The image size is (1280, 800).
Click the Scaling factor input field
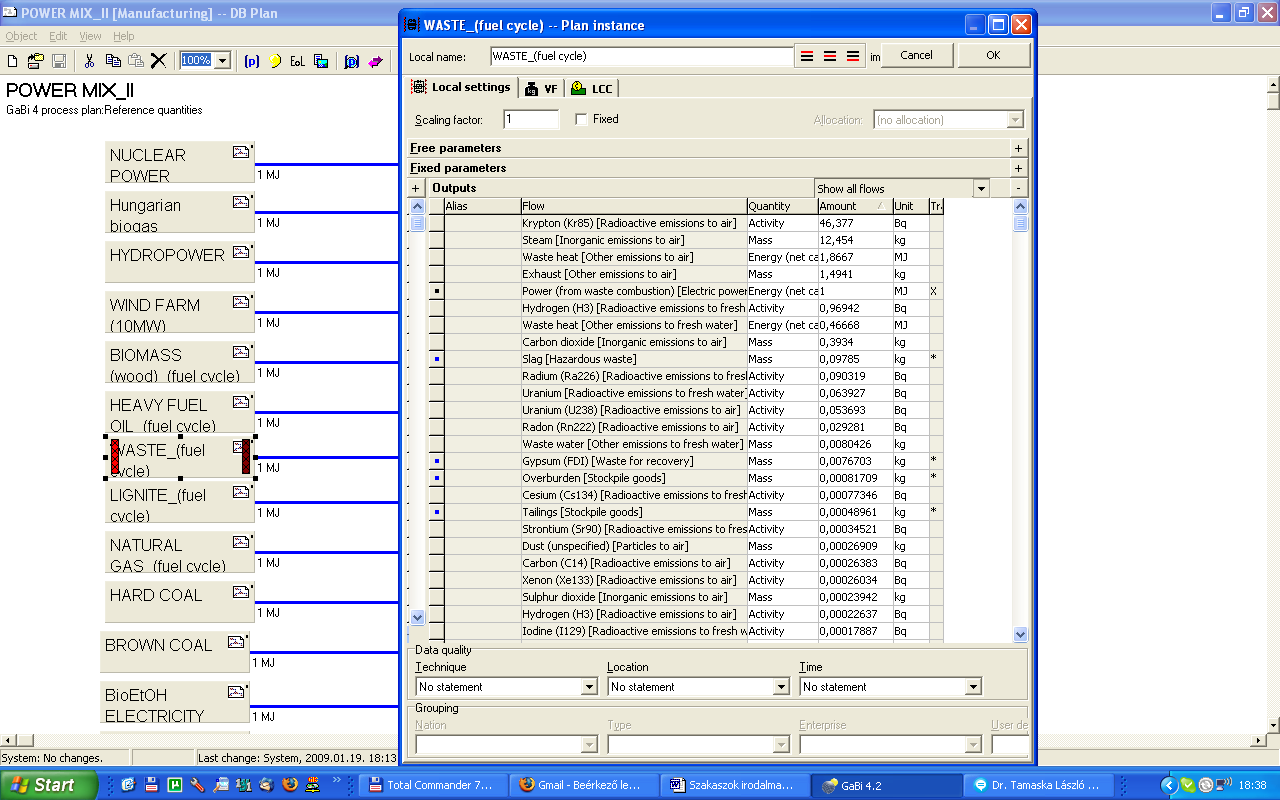(x=531, y=119)
